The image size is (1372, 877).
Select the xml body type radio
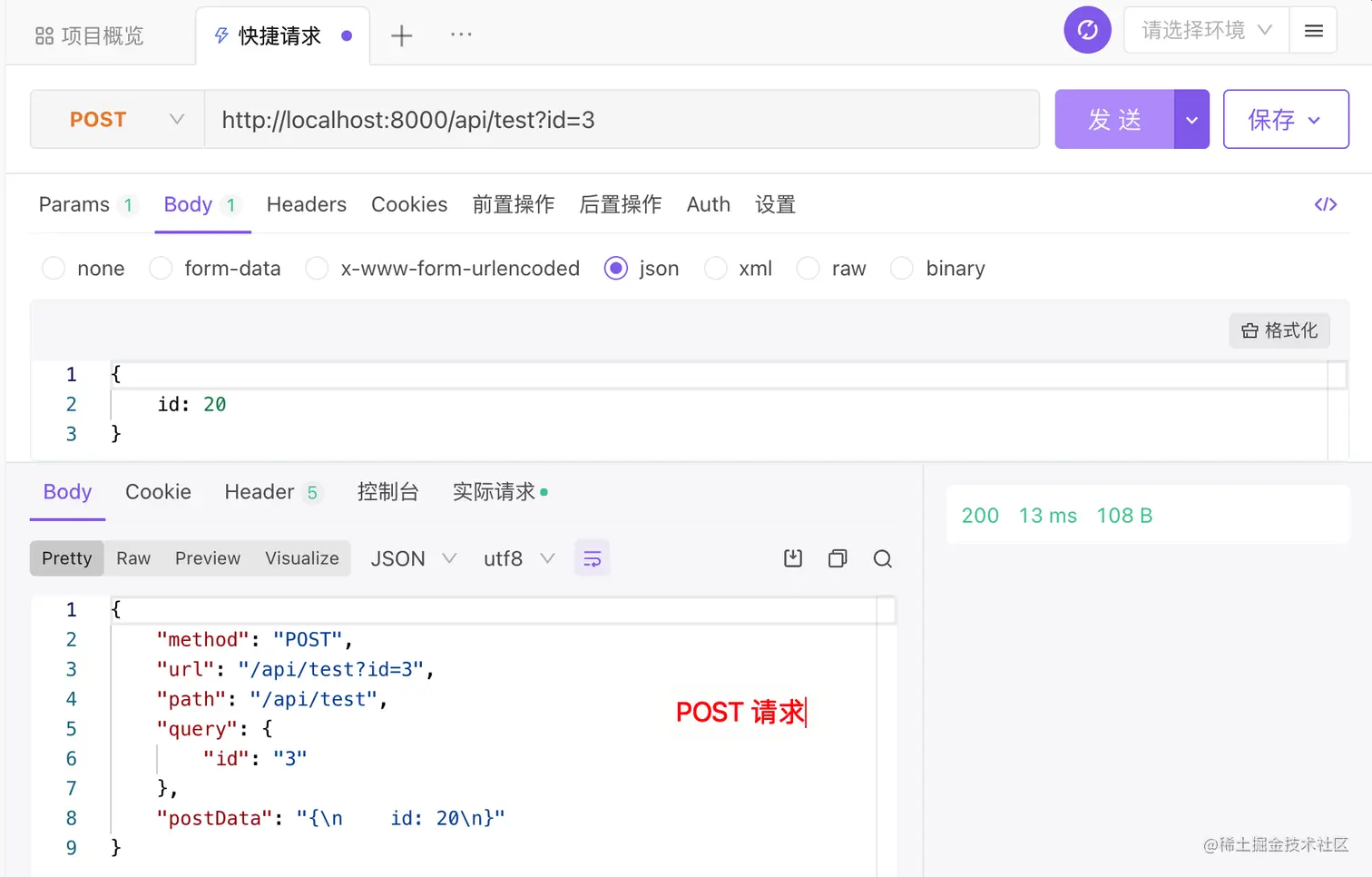point(716,268)
